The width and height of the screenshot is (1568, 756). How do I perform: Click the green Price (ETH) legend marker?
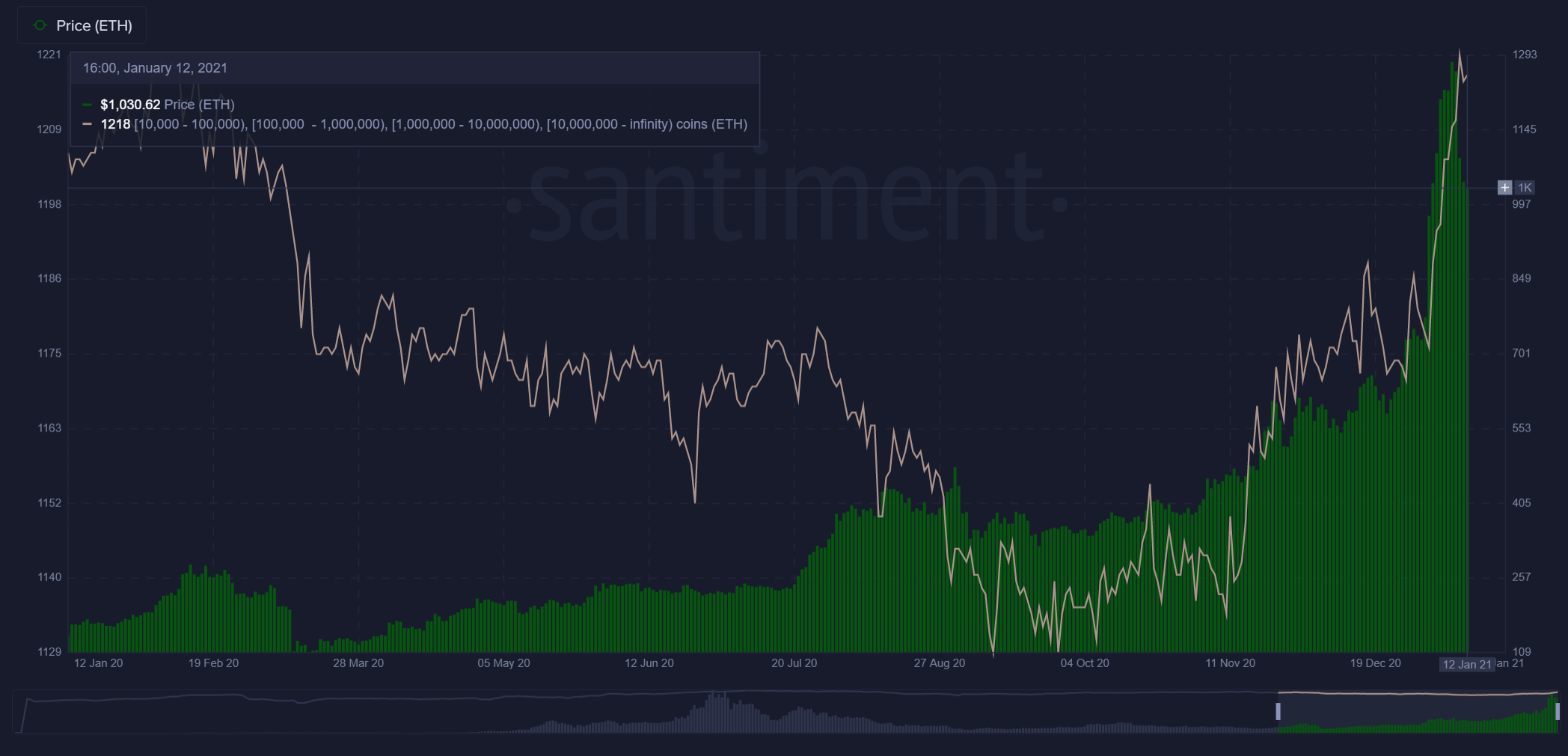[40, 25]
